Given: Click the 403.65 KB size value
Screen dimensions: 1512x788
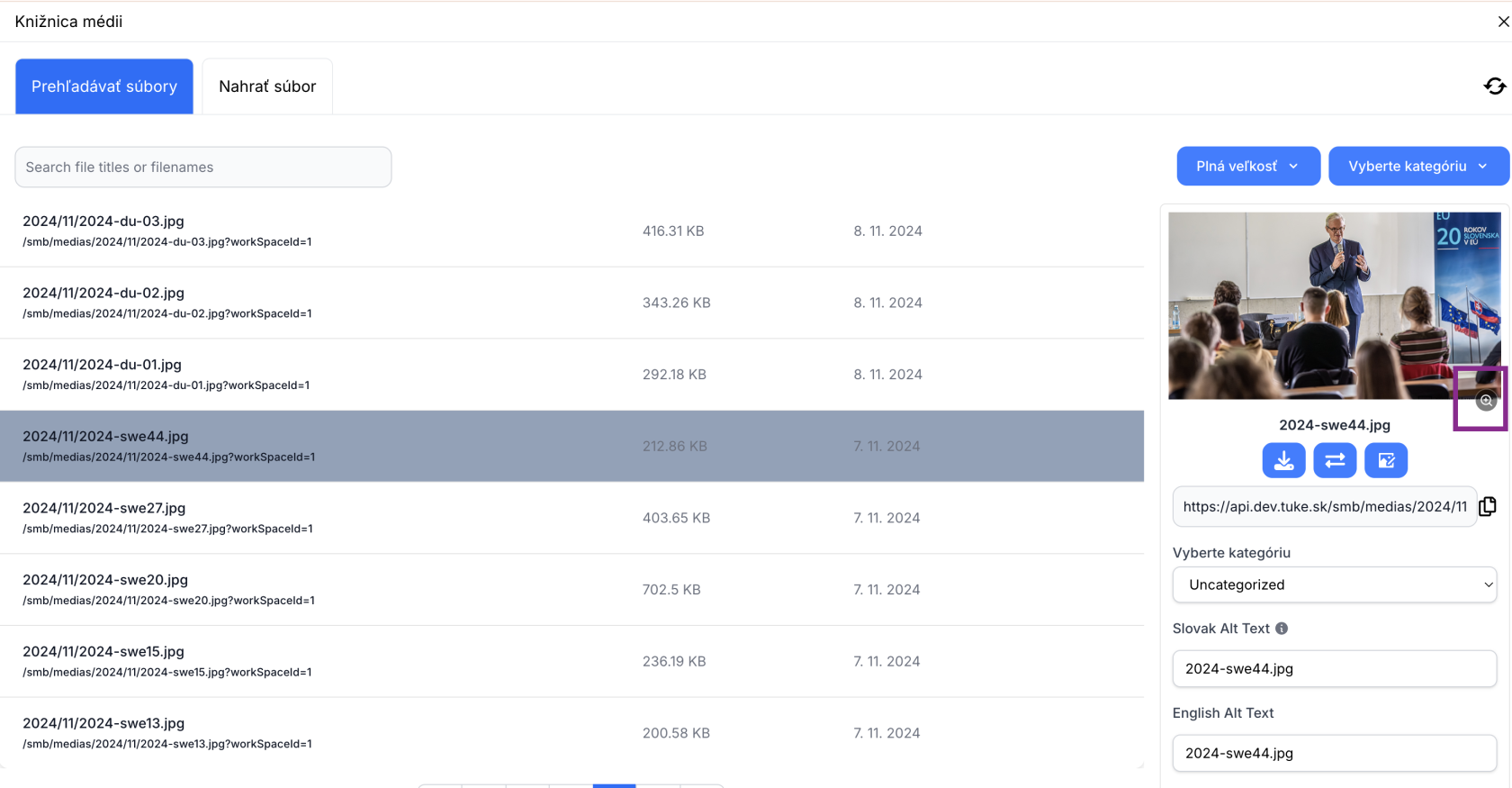Looking at the screenshot, I should 676,518.
